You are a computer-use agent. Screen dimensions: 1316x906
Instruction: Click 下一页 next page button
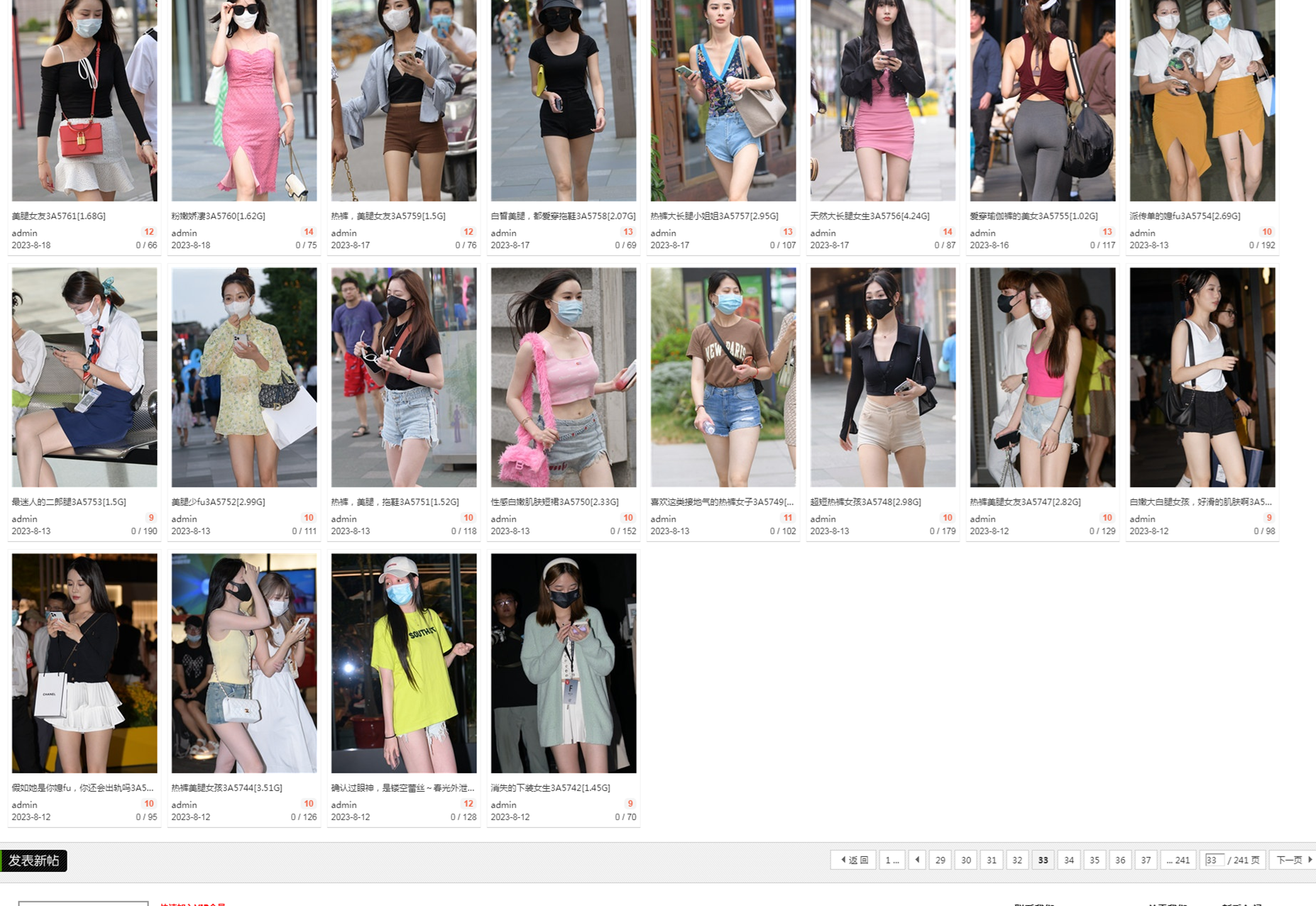[x=1293, y=860]
